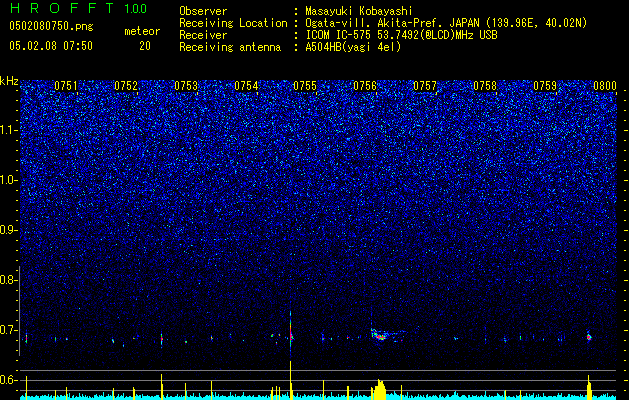Viewport: 629px width, 400px height.
Task: Click observer name Masayuki Kobayashi
Action: (x=359, y=11)
